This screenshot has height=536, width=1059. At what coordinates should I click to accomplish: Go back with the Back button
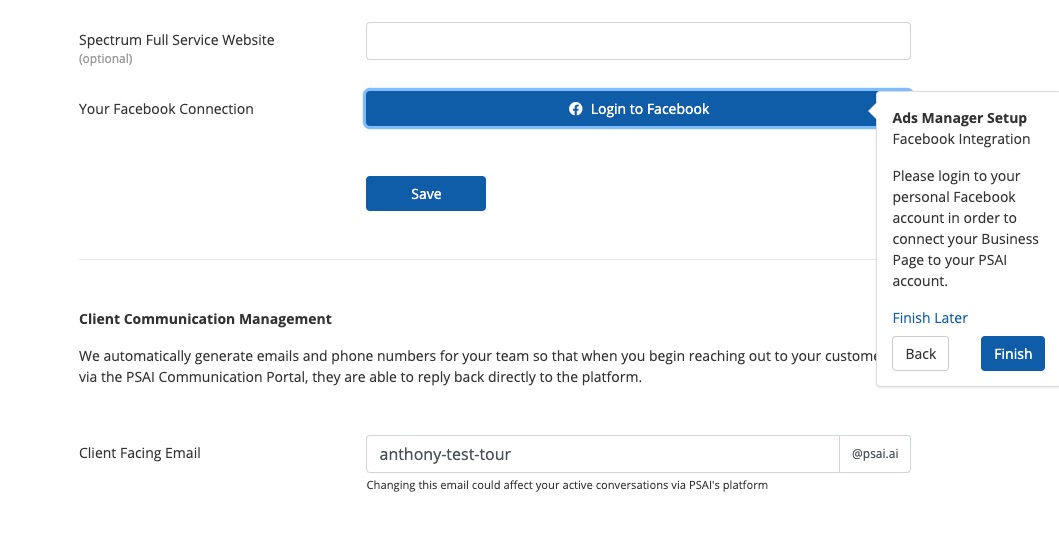tap(920, 354)
